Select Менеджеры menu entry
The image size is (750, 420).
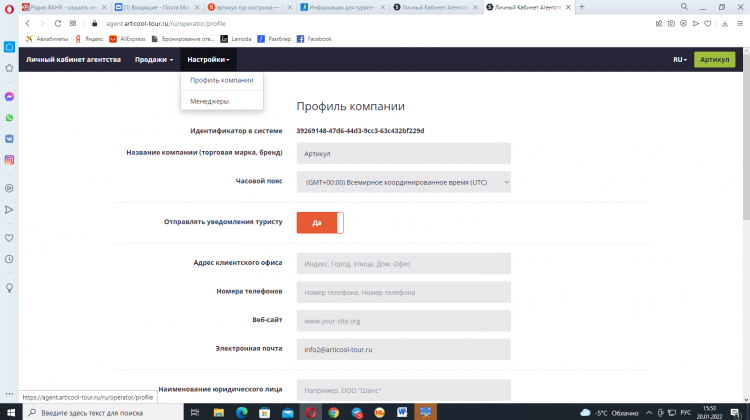point(222,101)
